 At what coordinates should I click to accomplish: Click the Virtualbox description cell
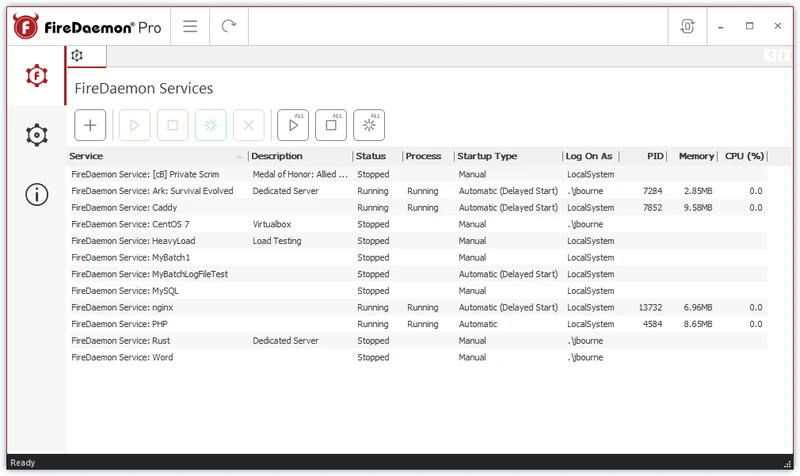(272, 224)
